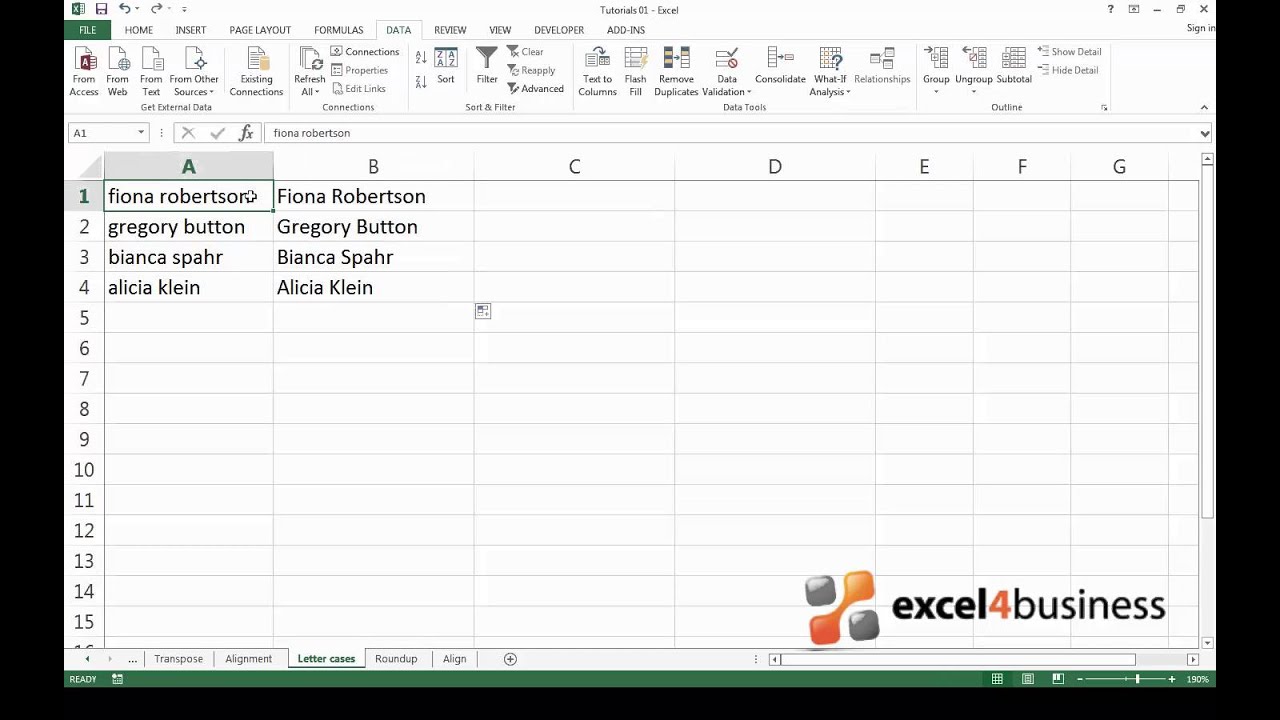1280x720 pixels.
Task: Collapse the ribbon with the arrow
Action: [1204, 107]
